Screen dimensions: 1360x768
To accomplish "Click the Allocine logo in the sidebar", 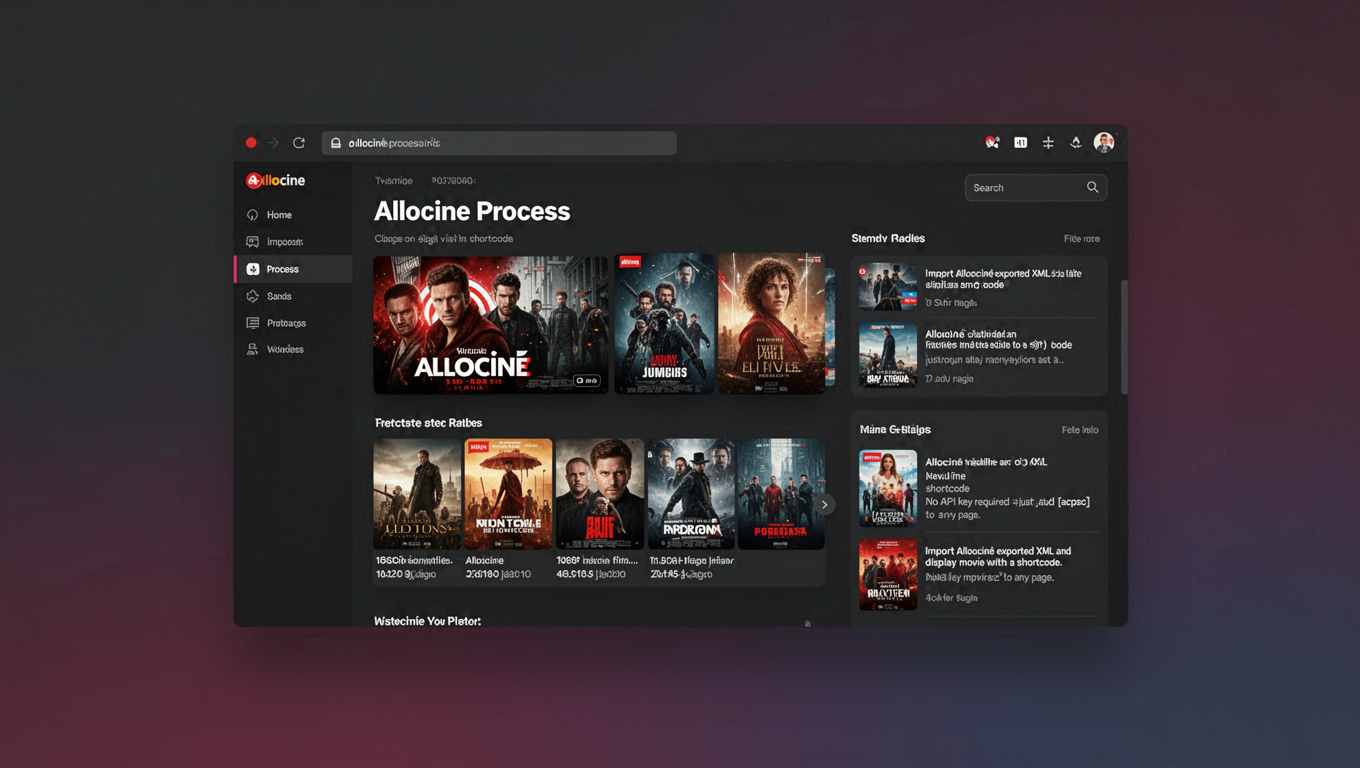I will (276, 180).
